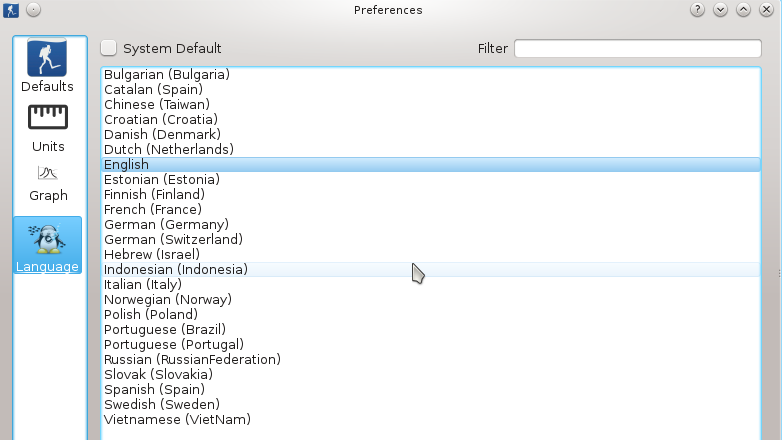The image size is (782, 440).
Task: Click the round pin button in title bar
Action: (x=33, y=10)
